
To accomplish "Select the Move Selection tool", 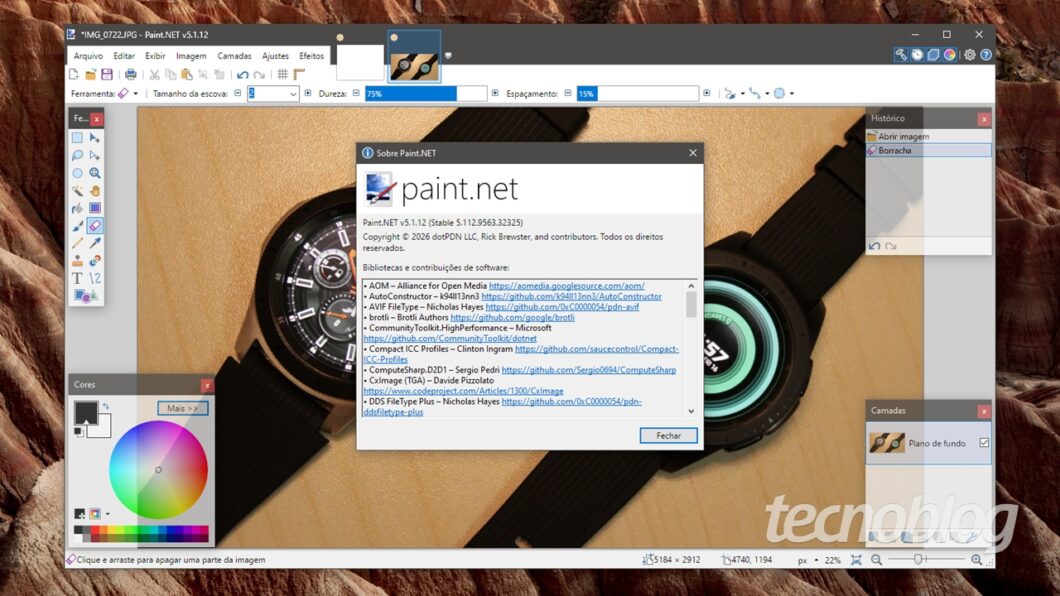I will (x=95, y=155).
